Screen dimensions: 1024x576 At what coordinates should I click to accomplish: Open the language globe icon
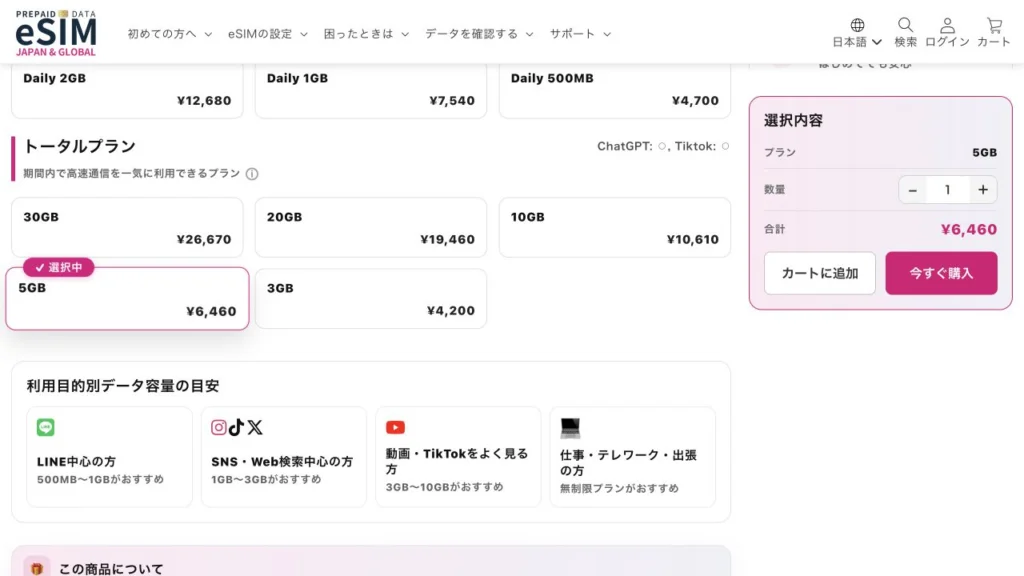pyautogui.click(x=857, y=25)
